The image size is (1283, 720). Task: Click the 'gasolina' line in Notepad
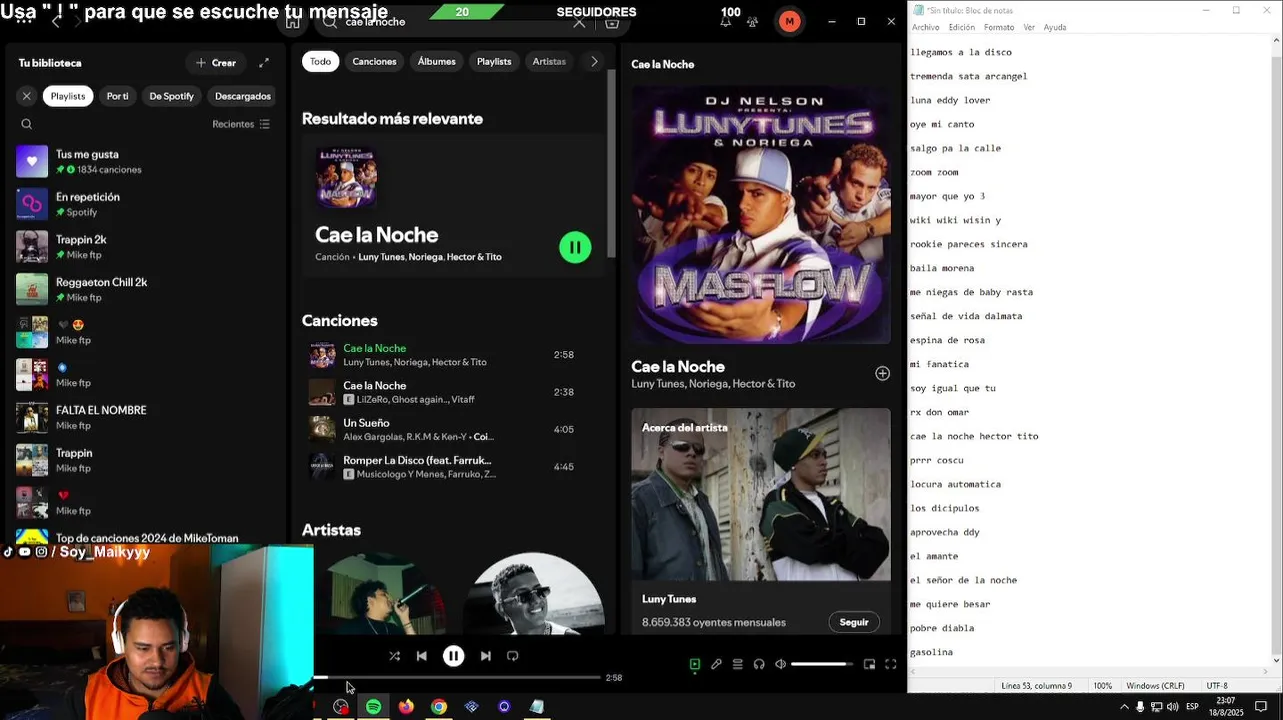pyautogui.click(x=931, y=652)
